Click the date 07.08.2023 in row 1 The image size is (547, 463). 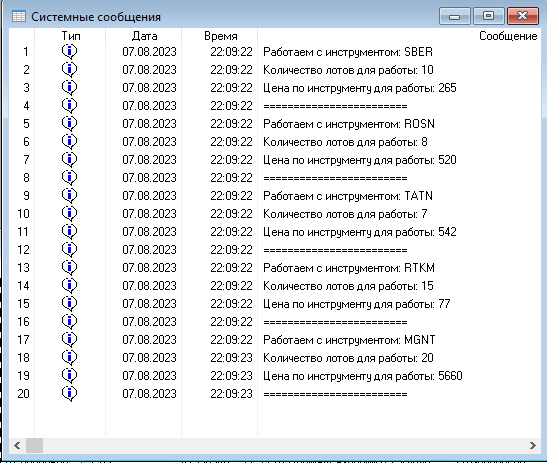(x=149, y=52)
